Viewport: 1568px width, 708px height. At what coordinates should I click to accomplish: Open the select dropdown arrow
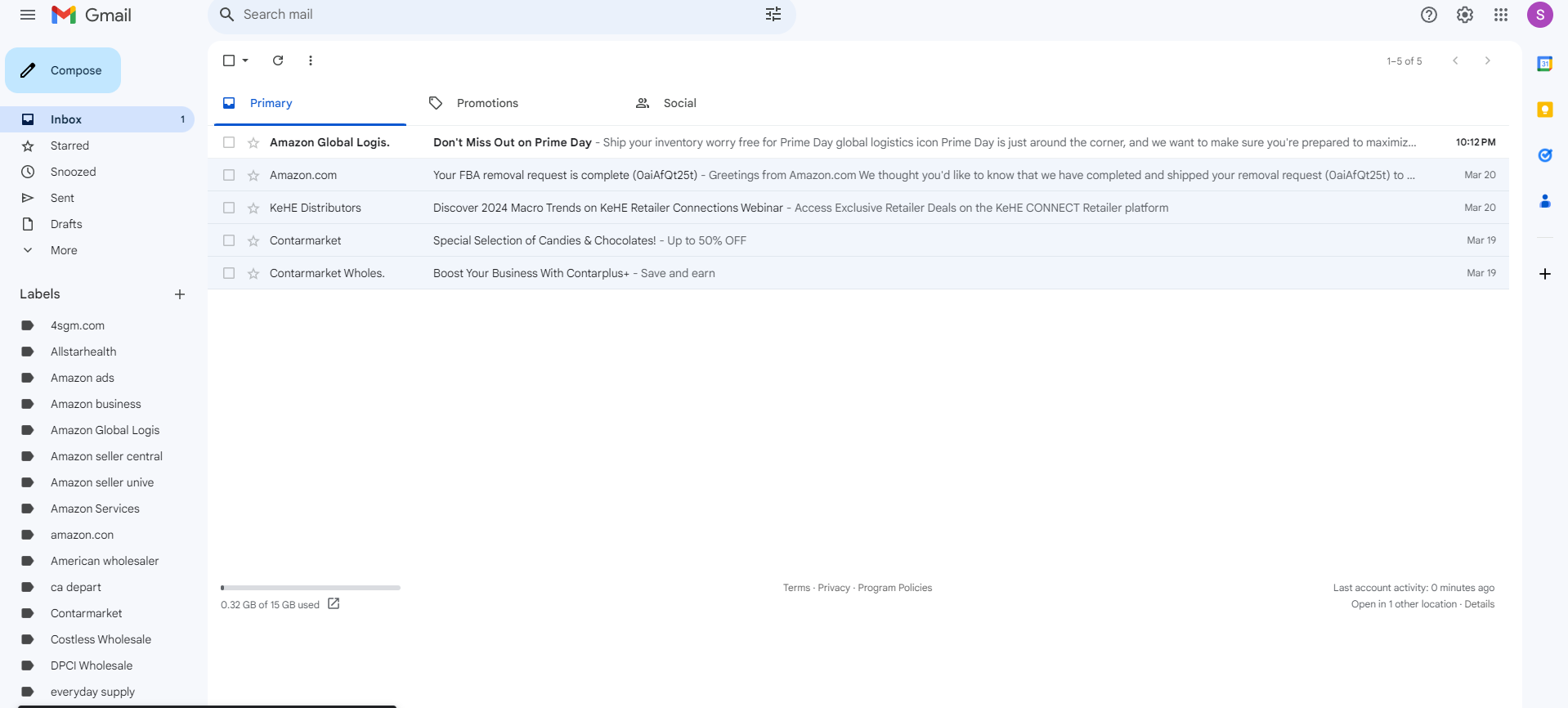(245, 60)
